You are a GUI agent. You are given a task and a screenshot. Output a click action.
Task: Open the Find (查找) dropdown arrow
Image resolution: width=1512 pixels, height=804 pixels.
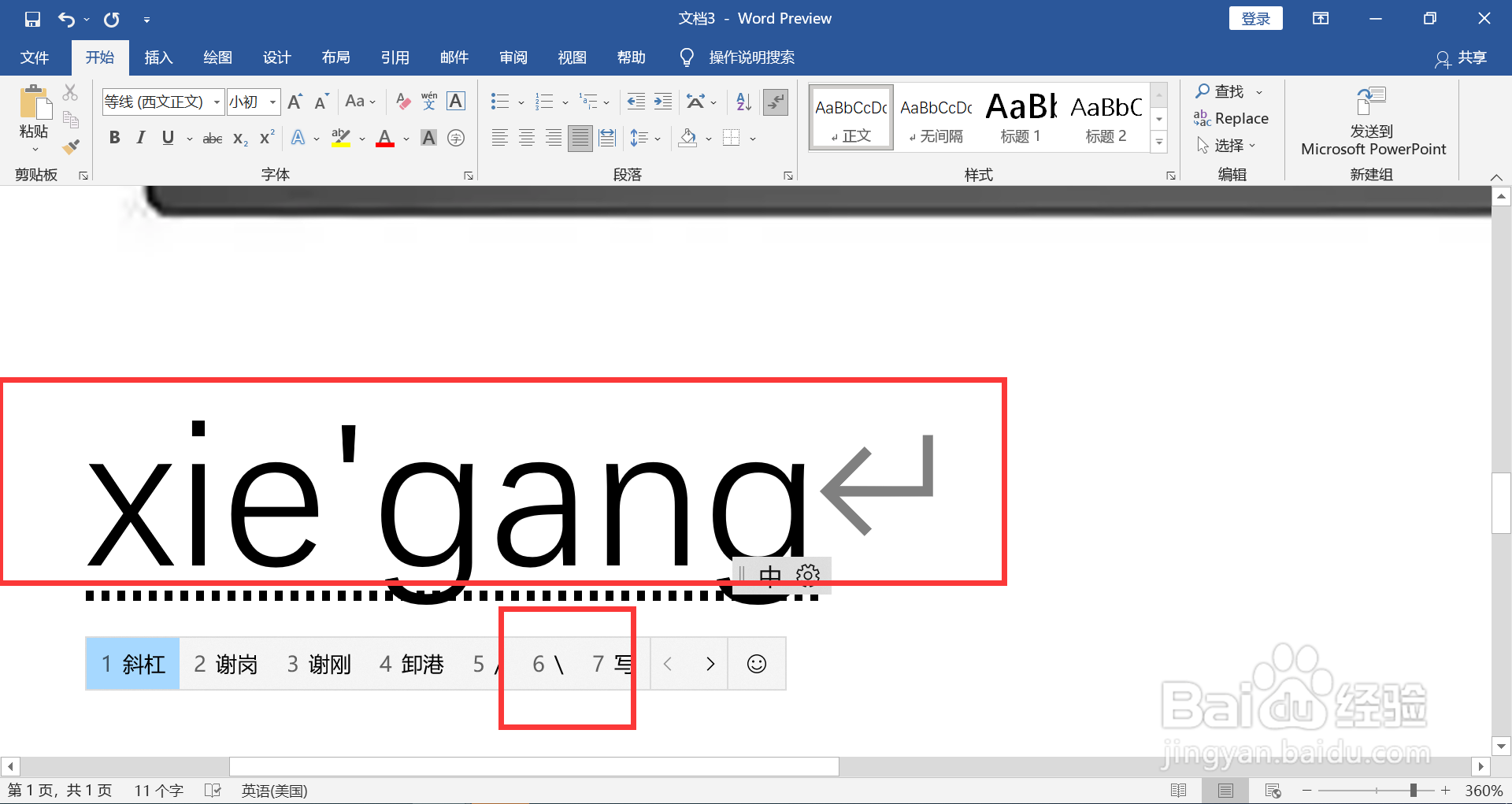pyautogui.click(x=1259, y=92)
